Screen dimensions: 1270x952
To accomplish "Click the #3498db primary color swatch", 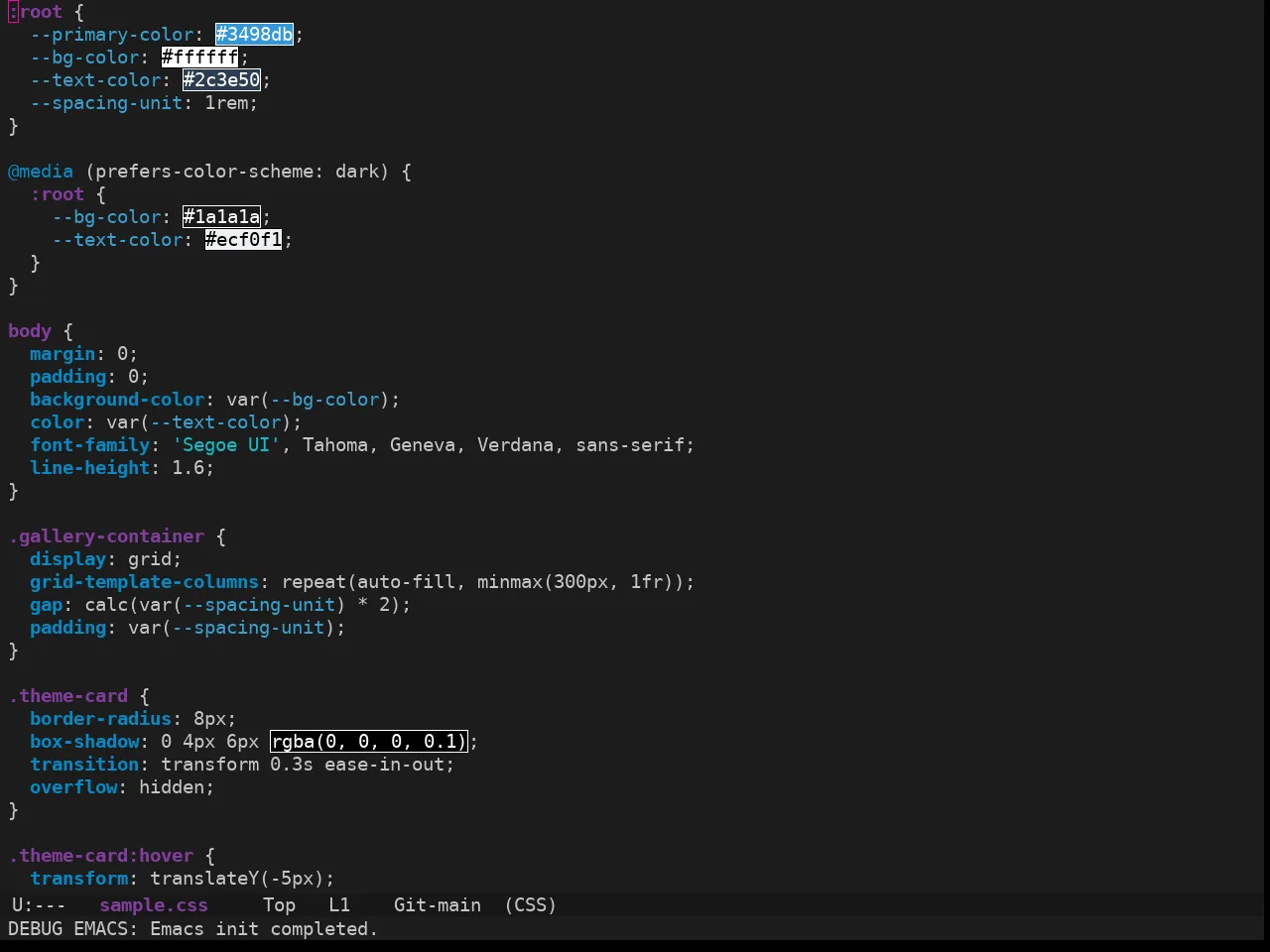I will pos(255,35).
